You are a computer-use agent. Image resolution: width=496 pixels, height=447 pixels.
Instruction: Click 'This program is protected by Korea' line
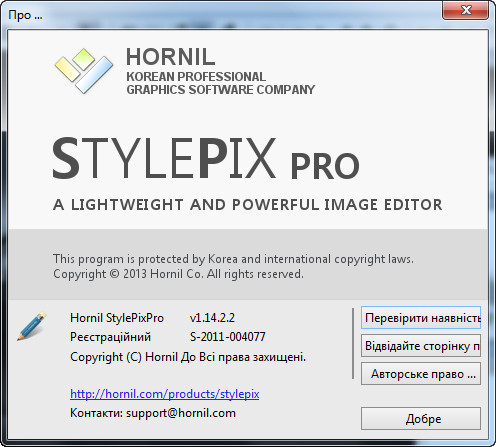coord(233,259)
